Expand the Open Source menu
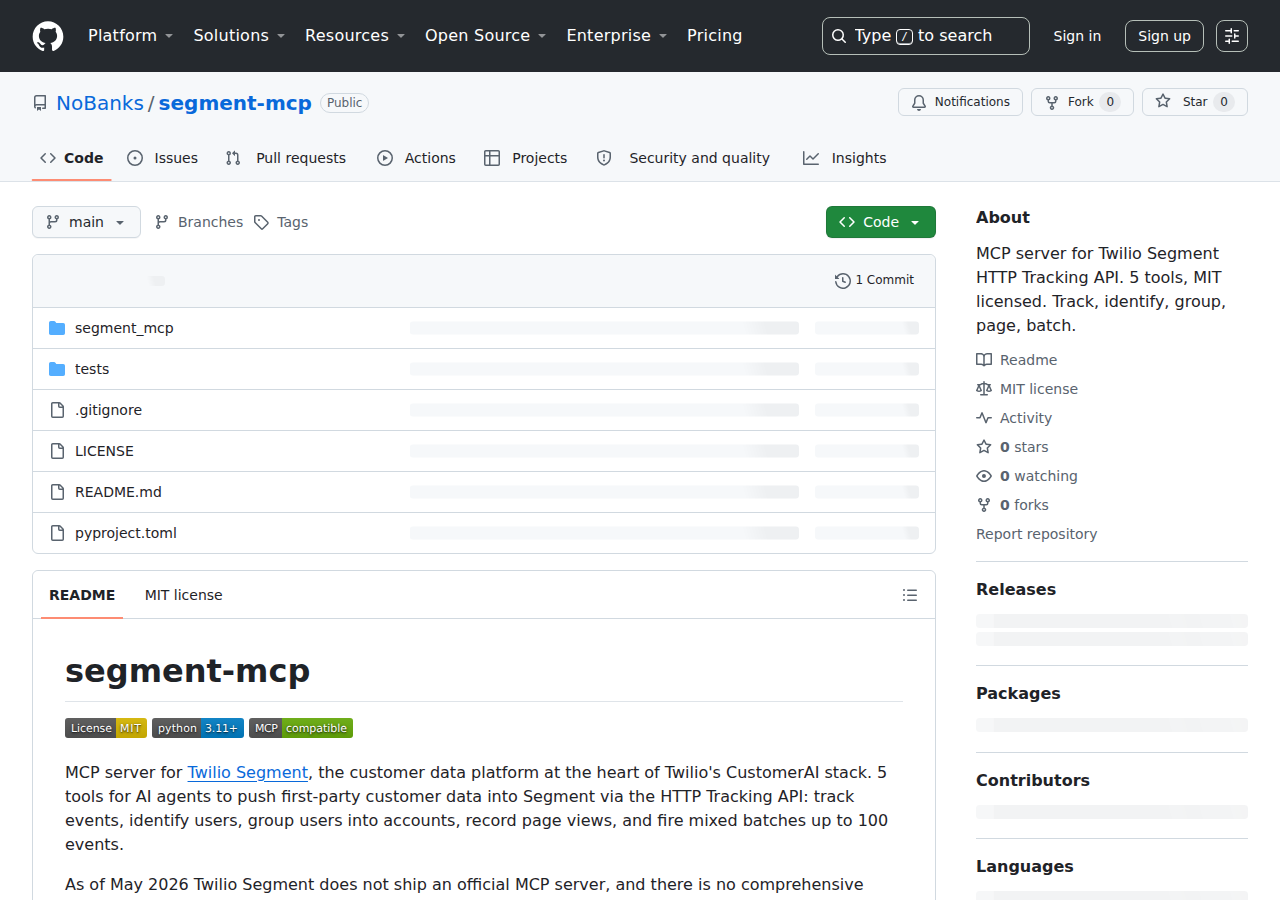 pyautogui.click(x=485, y=36)
